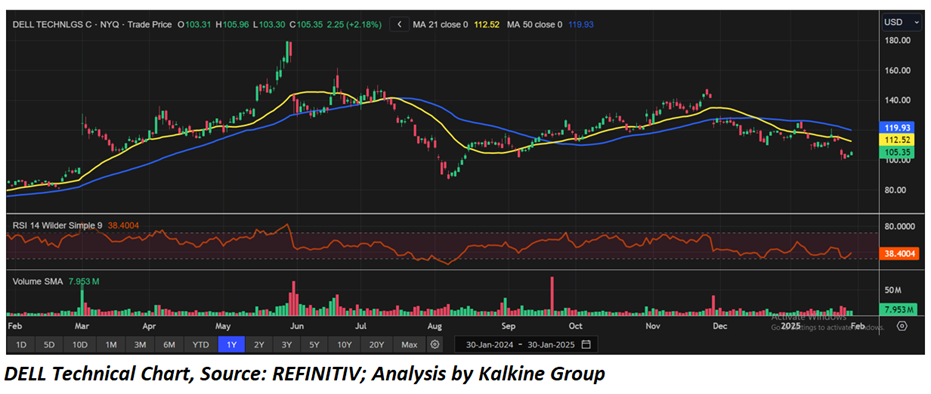Click the orange 38.4004 RSI tag
Viewport: 931px width, 394px height.
pos(901,253)
